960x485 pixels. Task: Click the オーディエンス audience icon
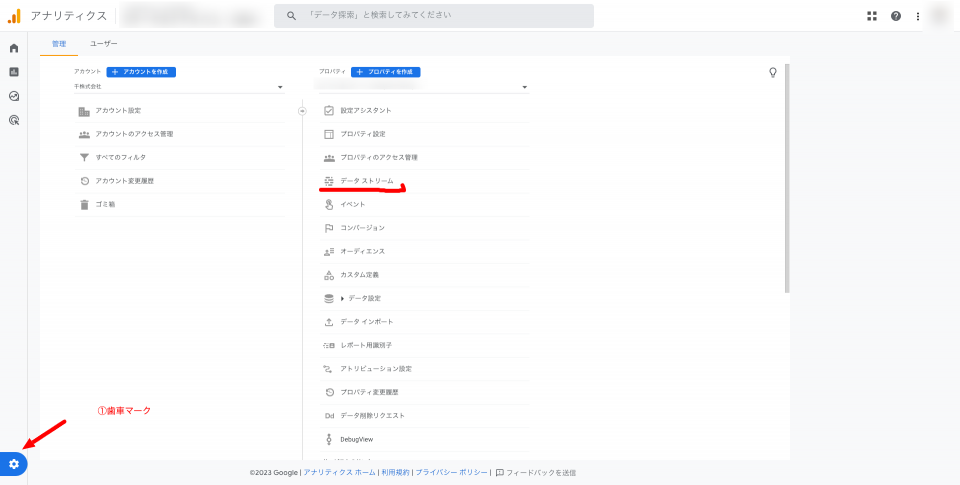[x=329, y=252]
